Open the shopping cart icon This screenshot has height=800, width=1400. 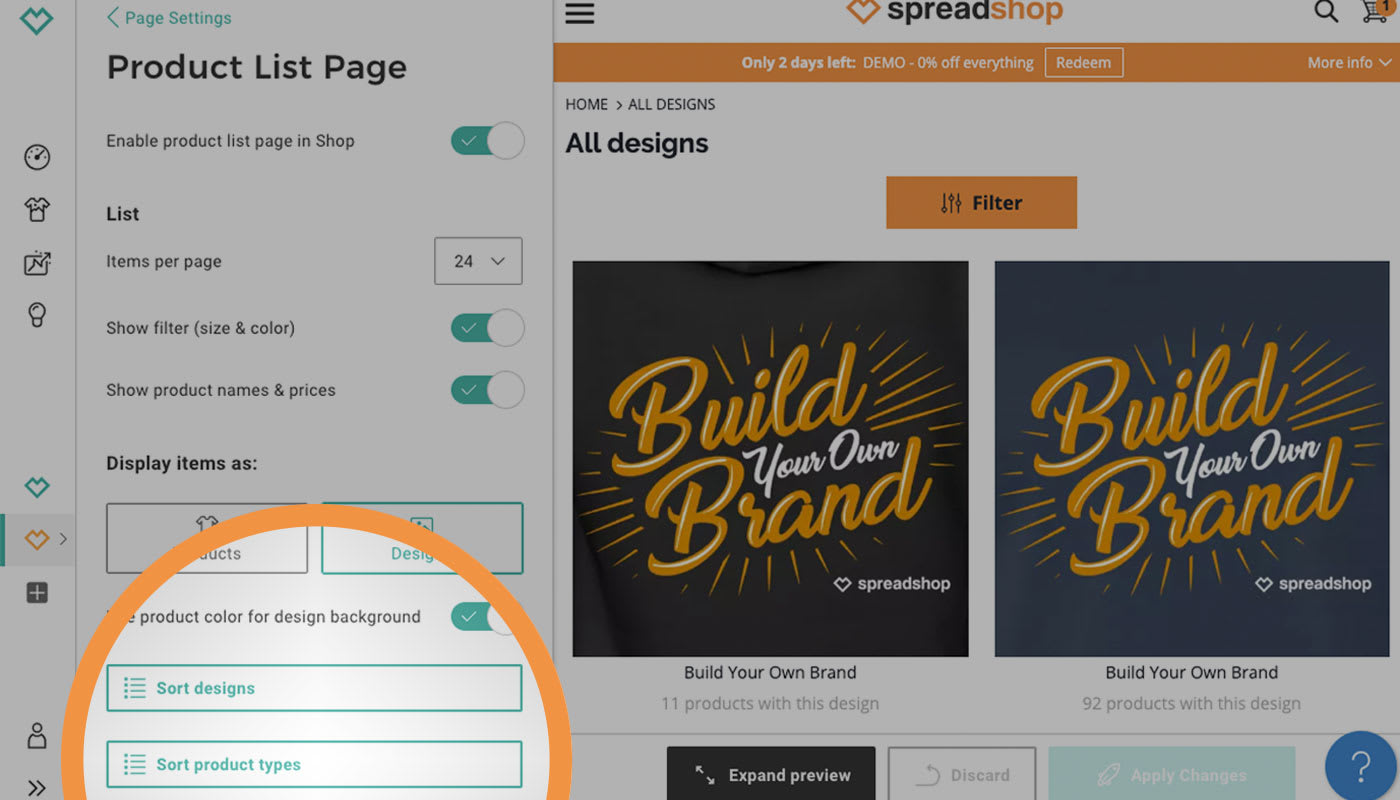tap(1375, 12)
